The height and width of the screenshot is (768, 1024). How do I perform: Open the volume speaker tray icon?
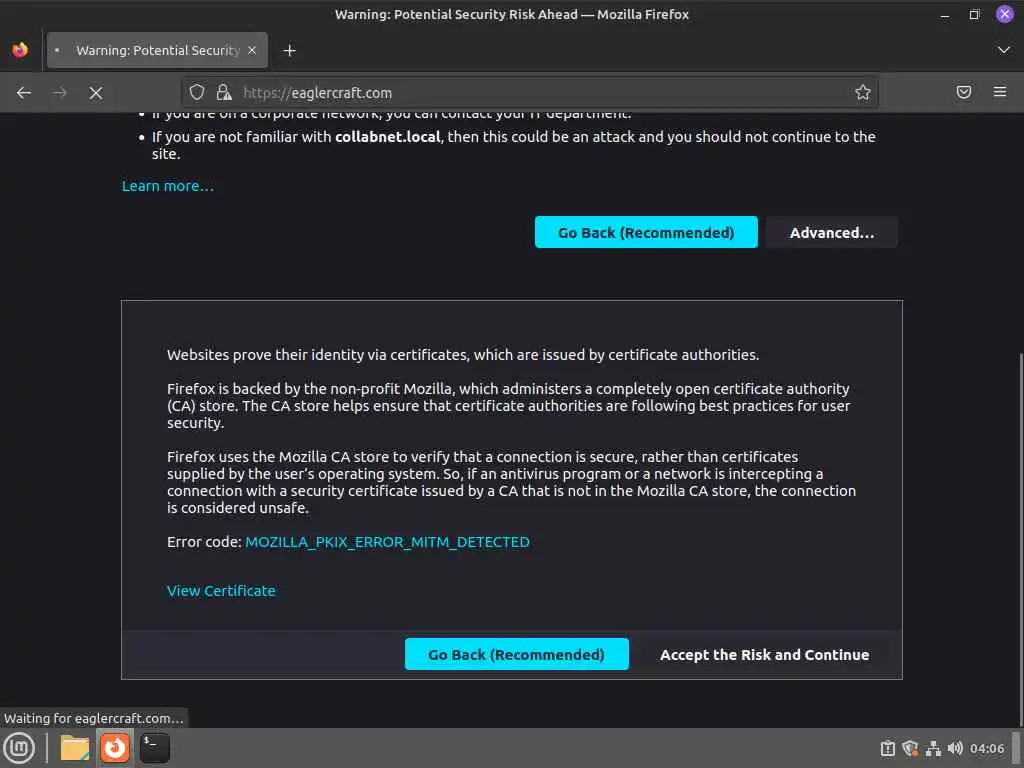[955, 748]
